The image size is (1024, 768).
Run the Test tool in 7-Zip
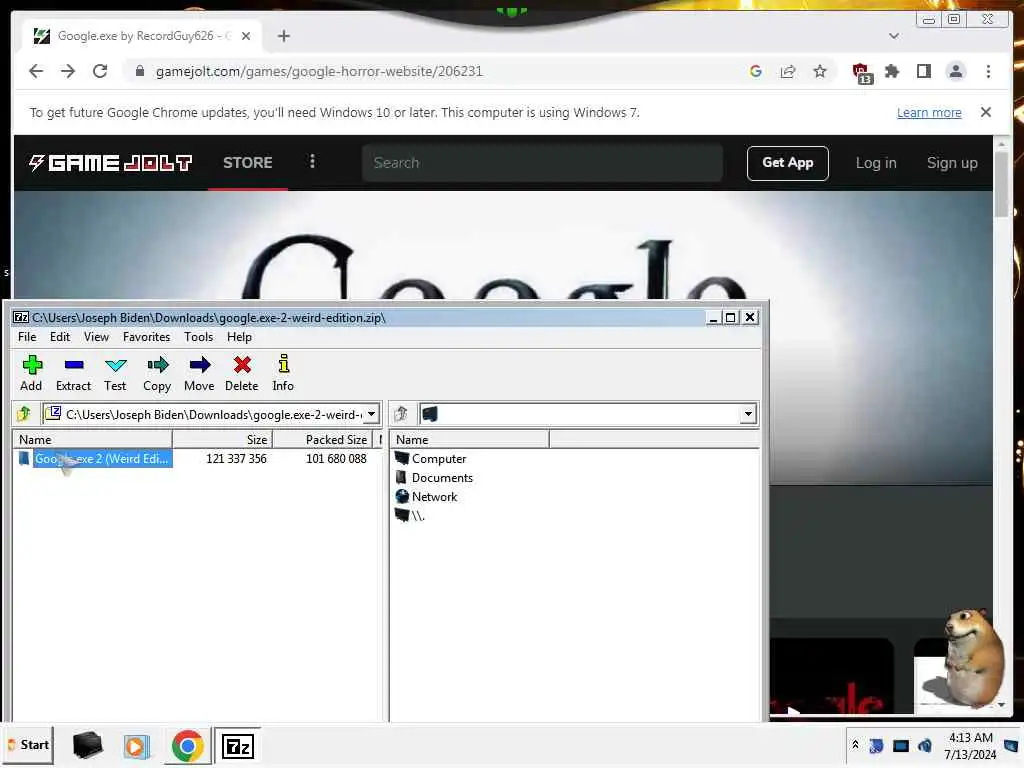tap(115, 373)
